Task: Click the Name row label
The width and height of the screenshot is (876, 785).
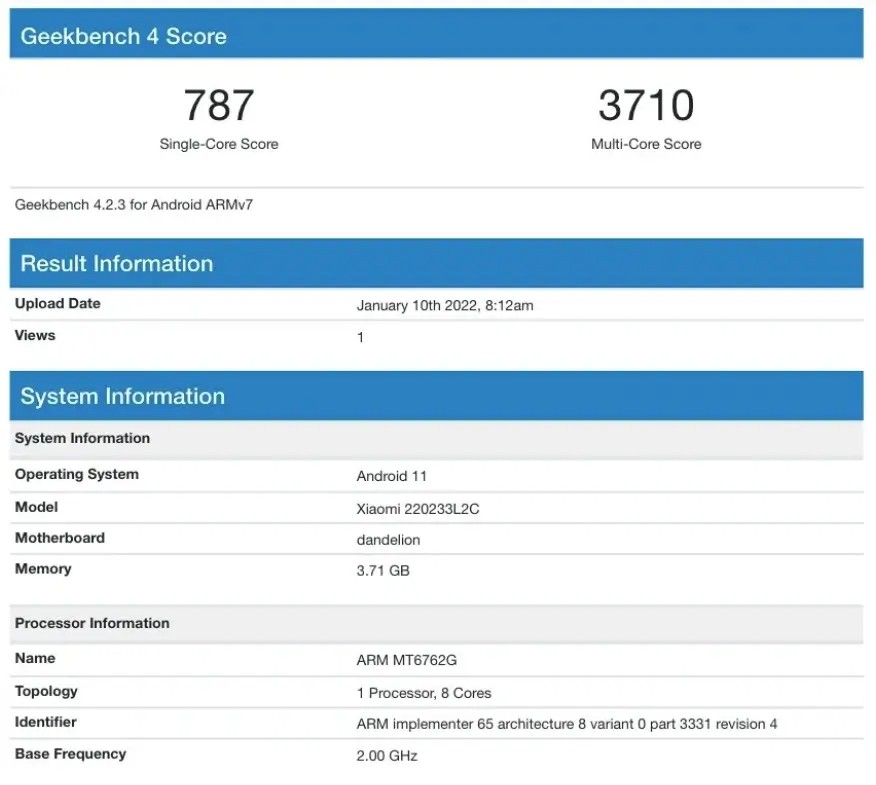Action: 35,658
